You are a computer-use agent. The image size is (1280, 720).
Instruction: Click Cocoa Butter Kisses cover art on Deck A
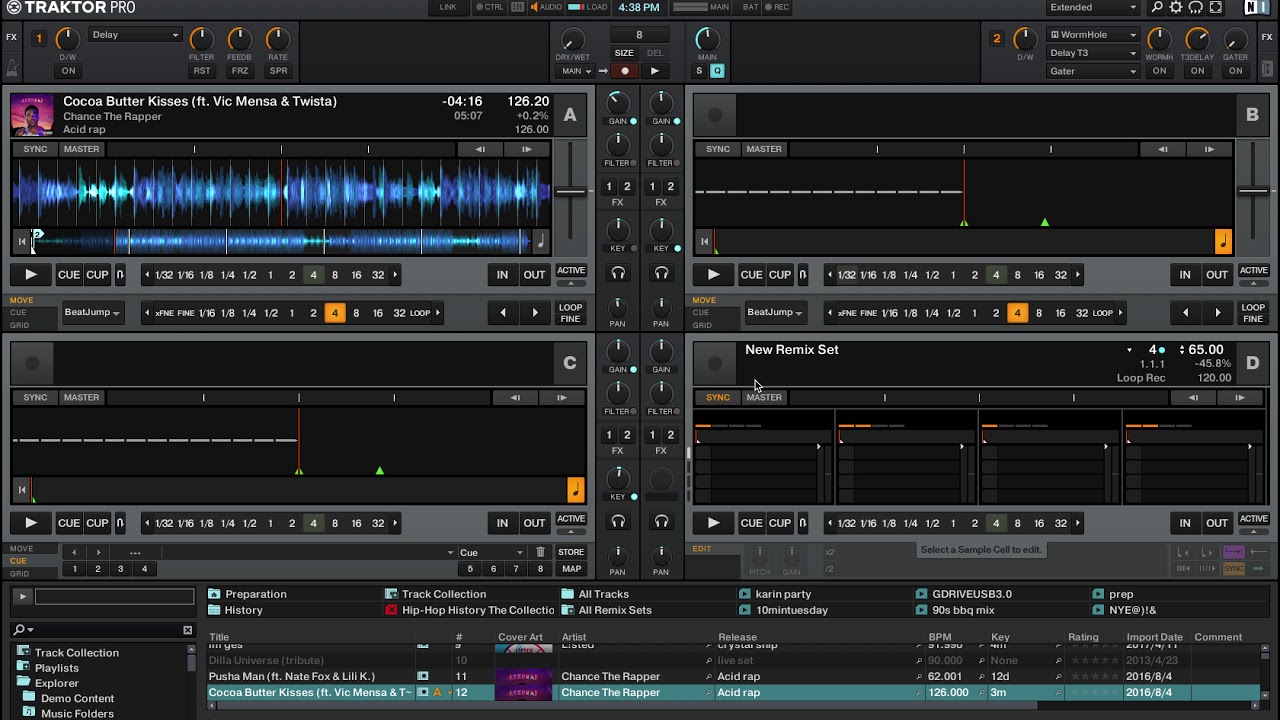tap(32, 115)
